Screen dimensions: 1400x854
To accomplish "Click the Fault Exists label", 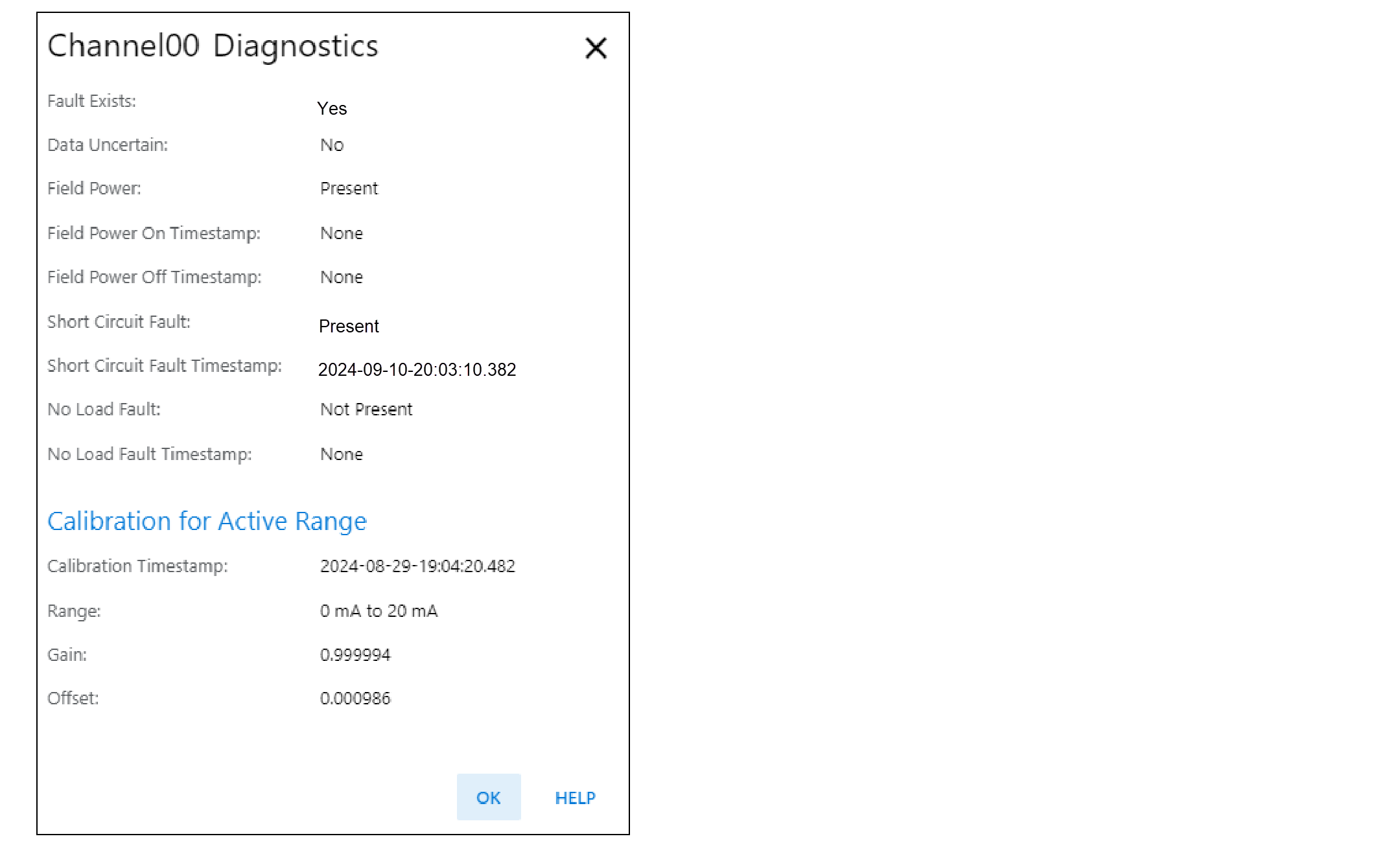I will click(x=91, y=101).
